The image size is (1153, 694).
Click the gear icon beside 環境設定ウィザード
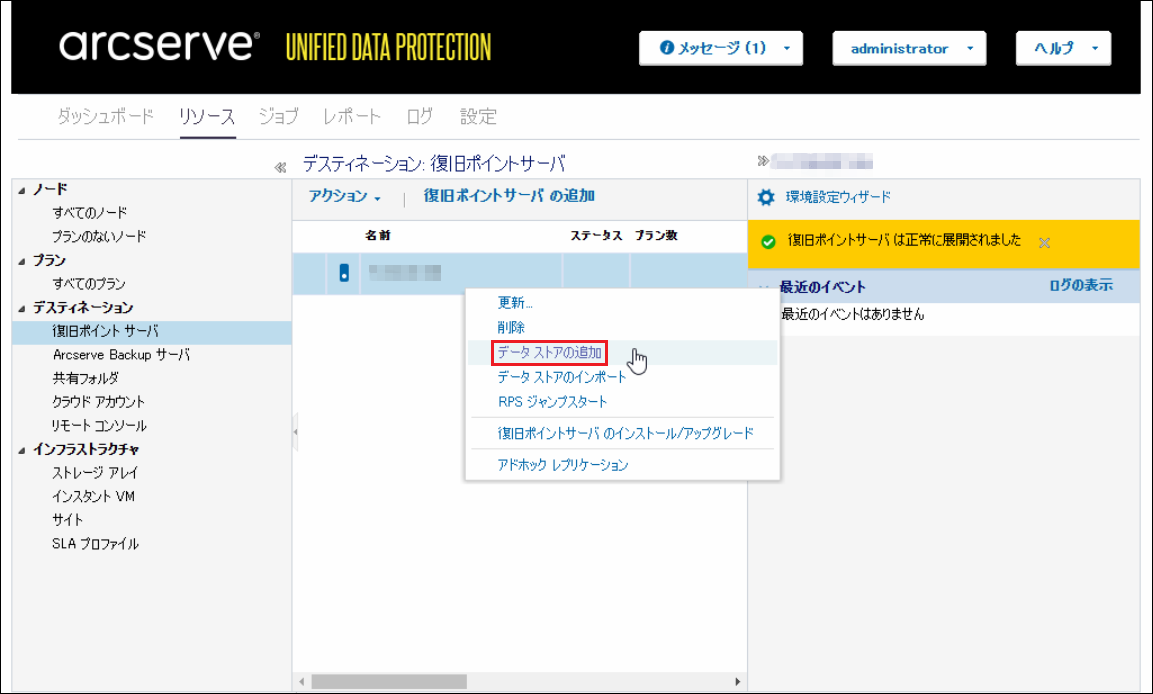(x=766, y=198)
